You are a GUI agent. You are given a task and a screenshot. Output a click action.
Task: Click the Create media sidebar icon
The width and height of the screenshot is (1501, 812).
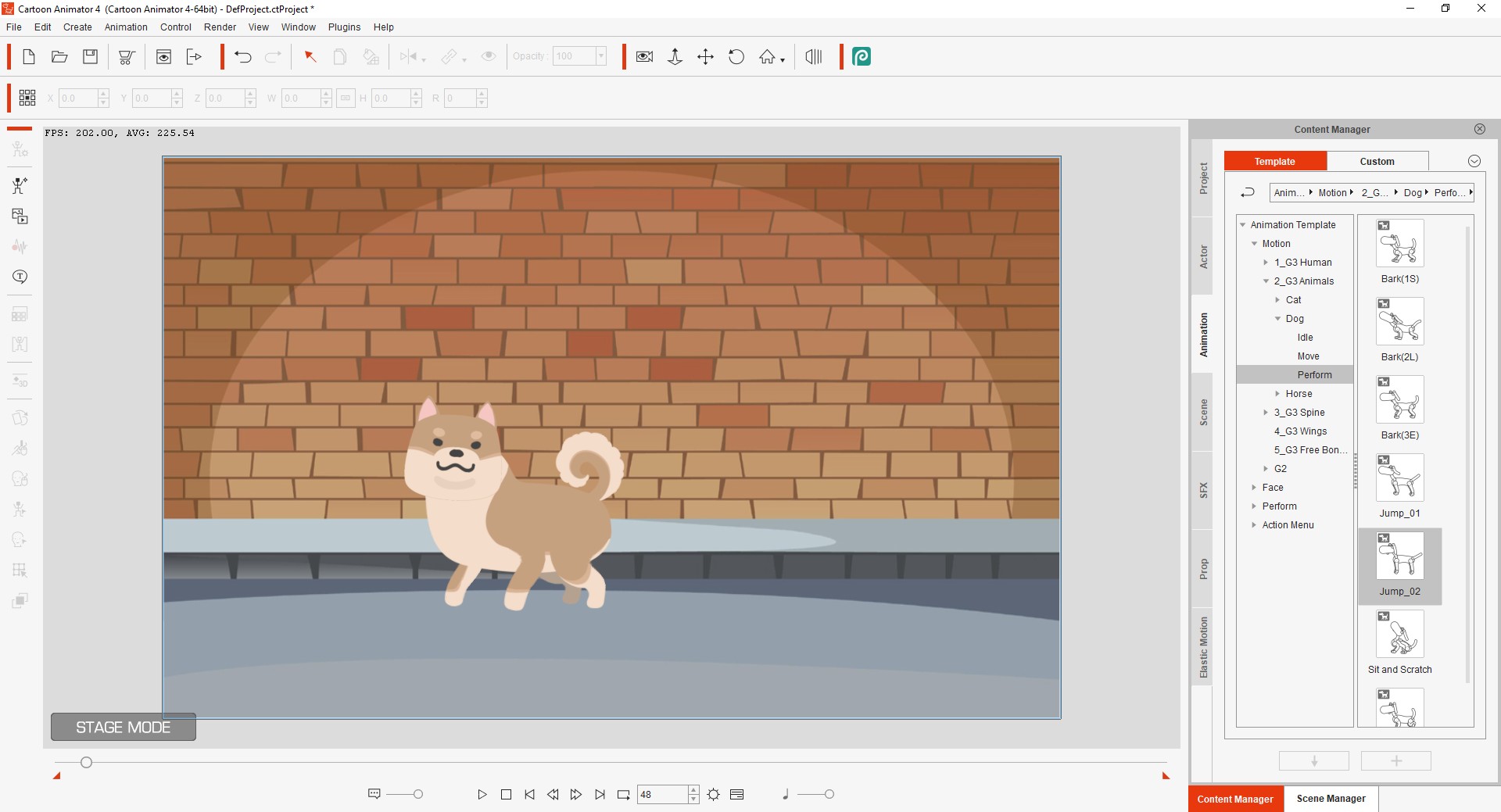[x=20, y=216]
